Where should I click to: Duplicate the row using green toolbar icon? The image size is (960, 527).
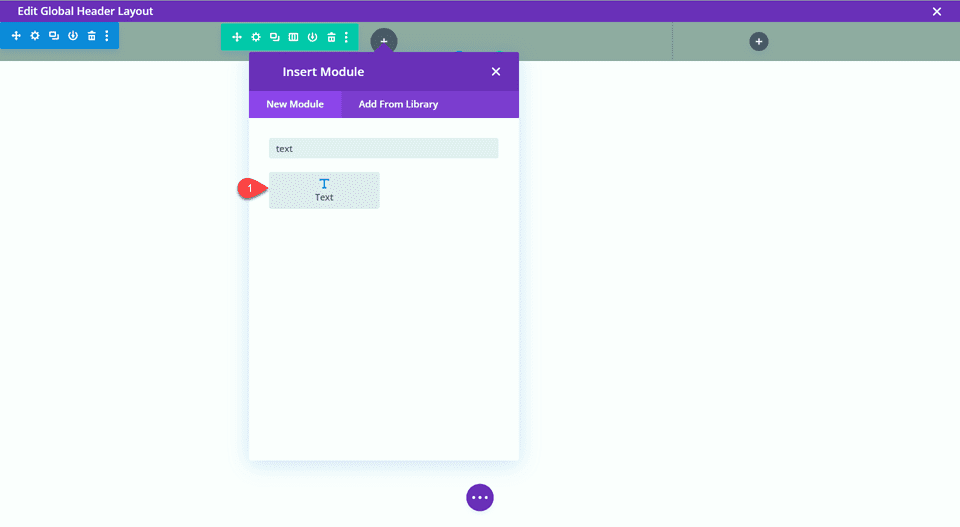pyautogui.click(x=275, y=37)
